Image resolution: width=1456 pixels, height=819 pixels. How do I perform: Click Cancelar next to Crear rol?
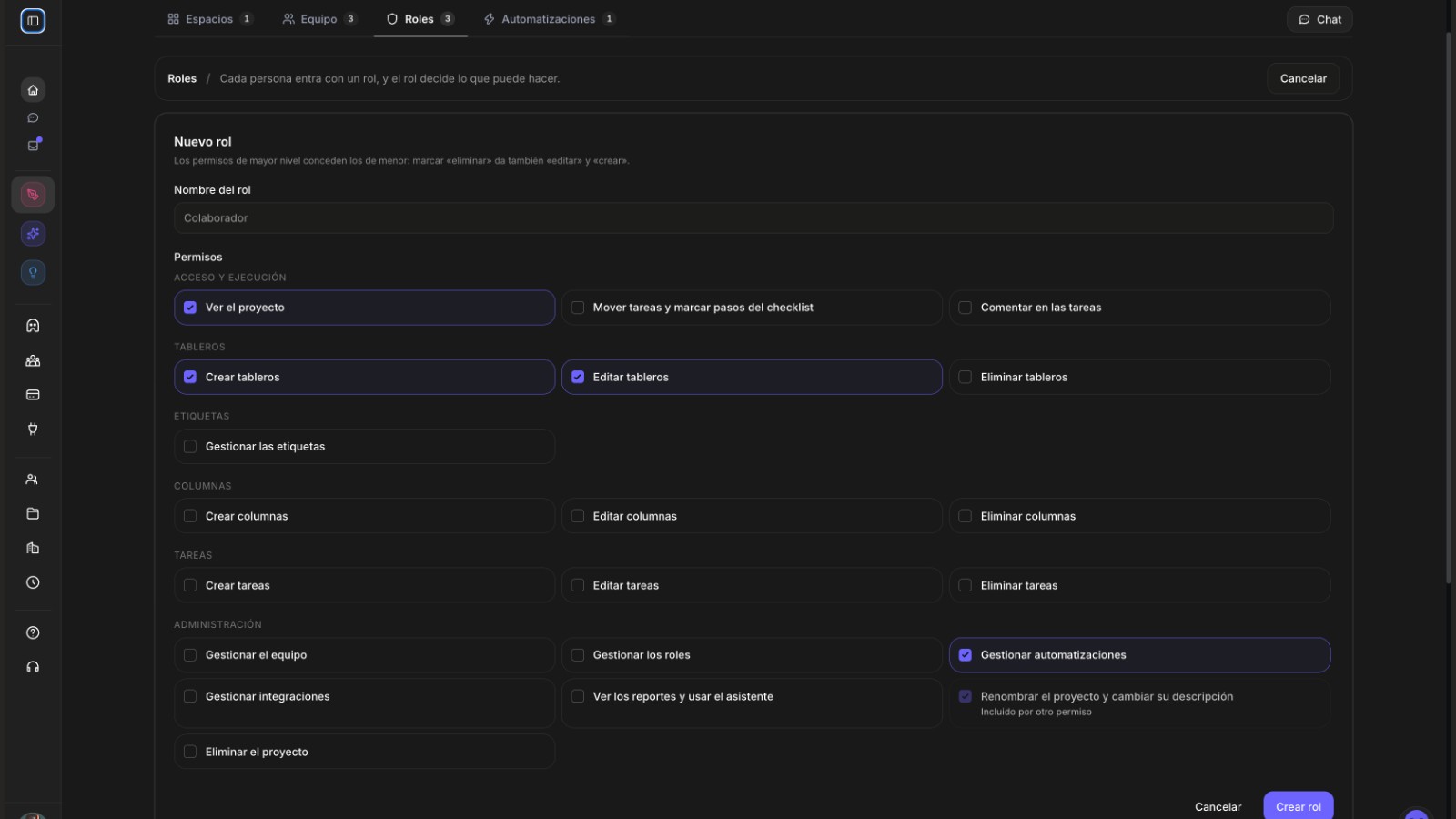tap(1218, 807)
